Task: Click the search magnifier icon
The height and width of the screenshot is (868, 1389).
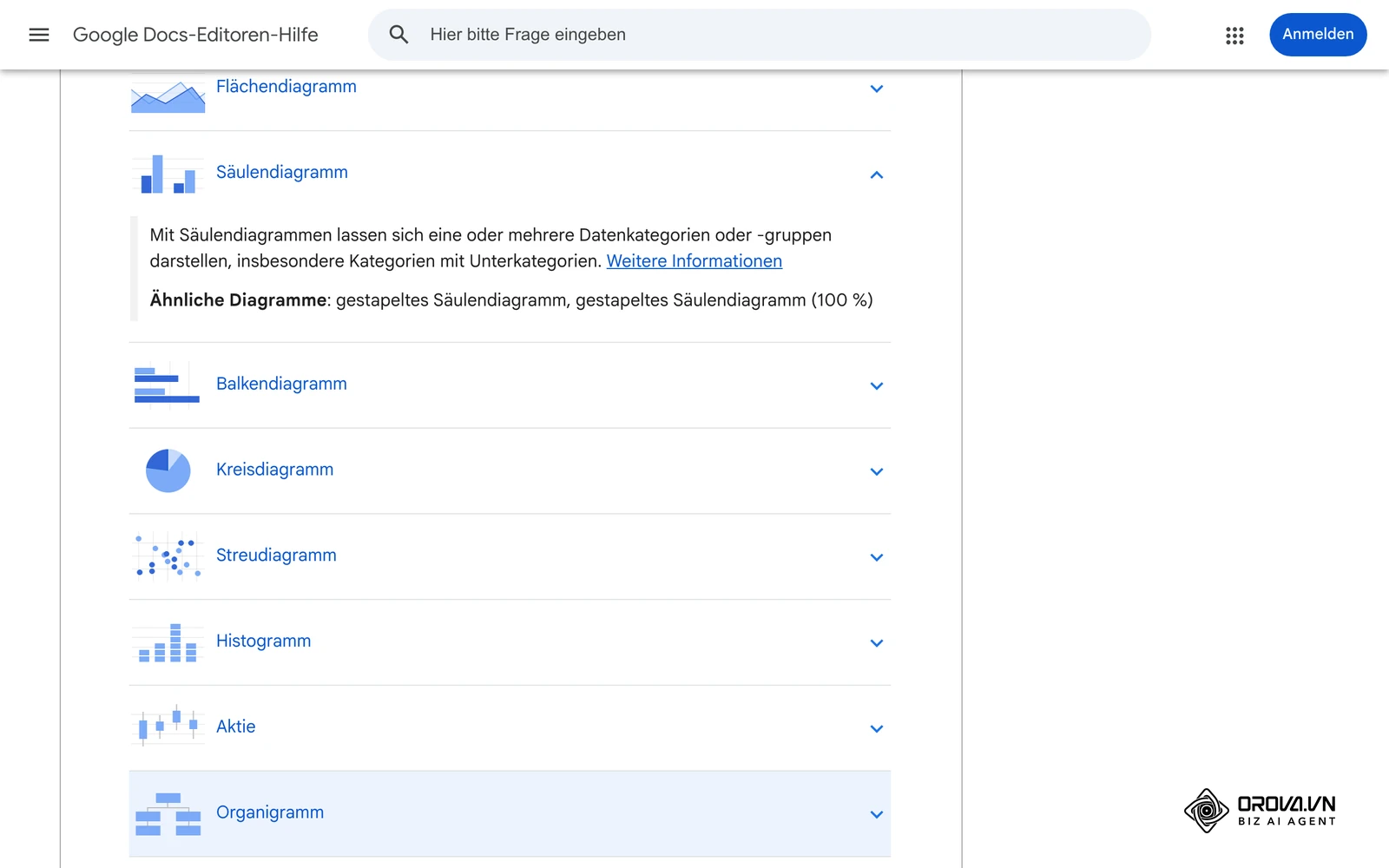Action: point(398,35)
